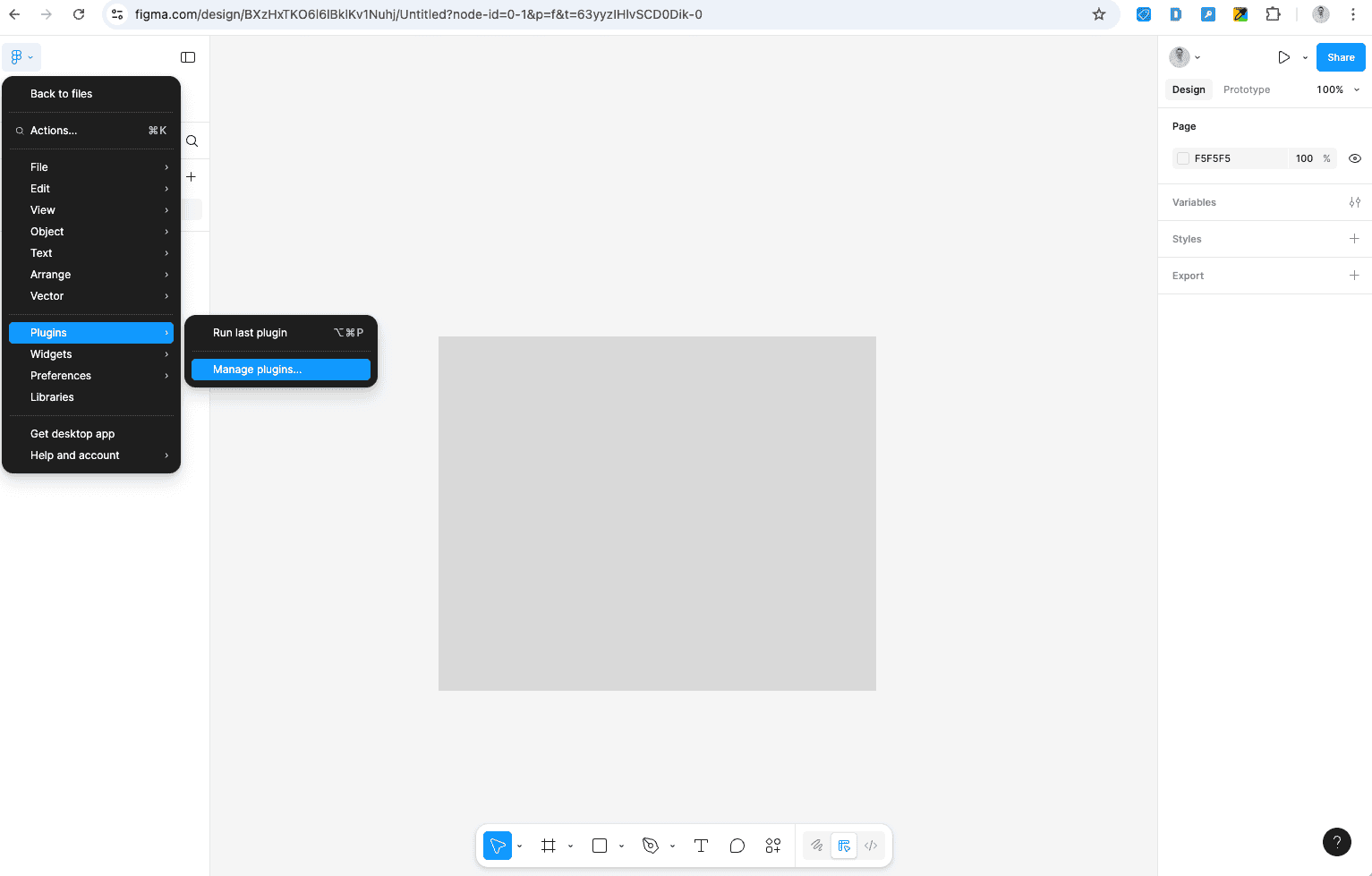Select the Frame tool

coord(548,845)
